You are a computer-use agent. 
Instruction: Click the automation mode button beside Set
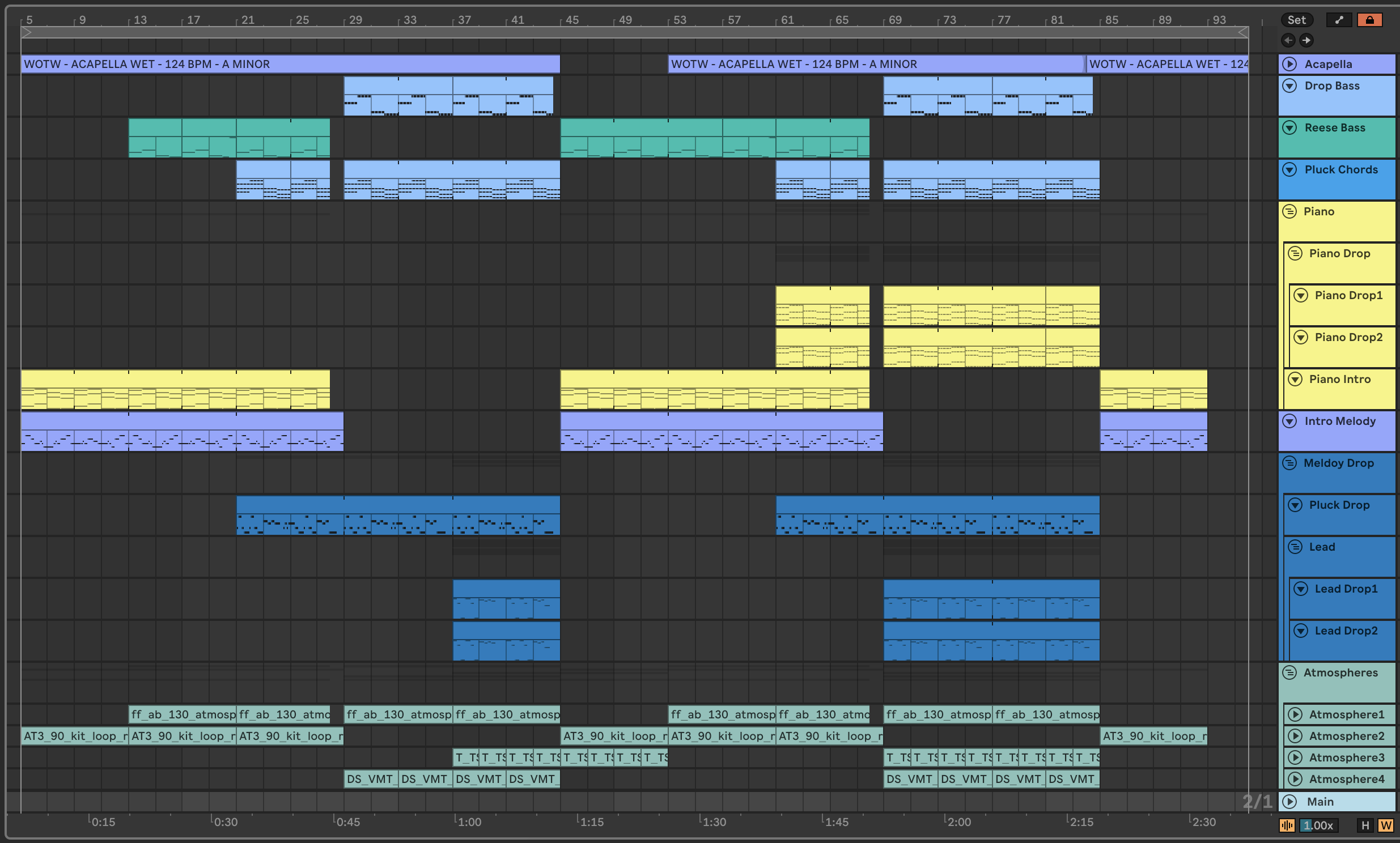(1339, 20)
